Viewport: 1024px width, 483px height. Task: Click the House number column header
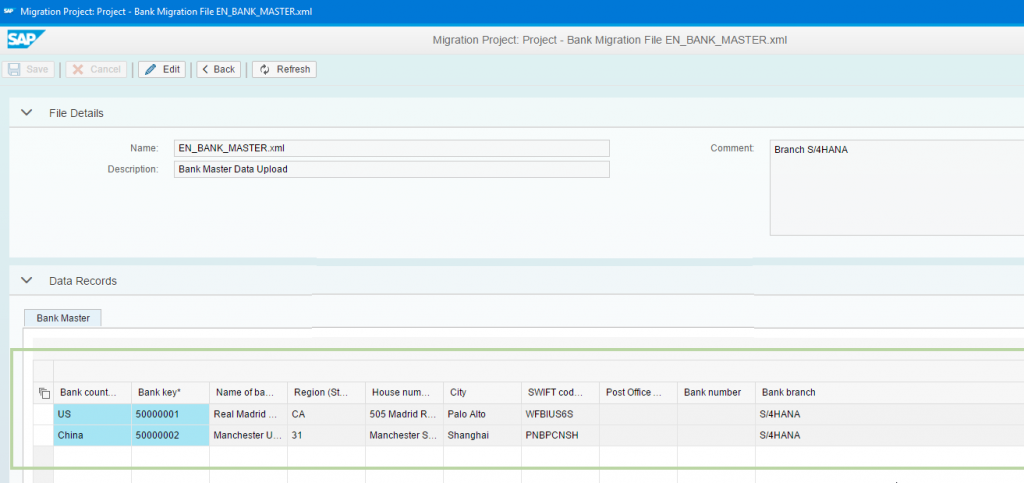point(404,392)
